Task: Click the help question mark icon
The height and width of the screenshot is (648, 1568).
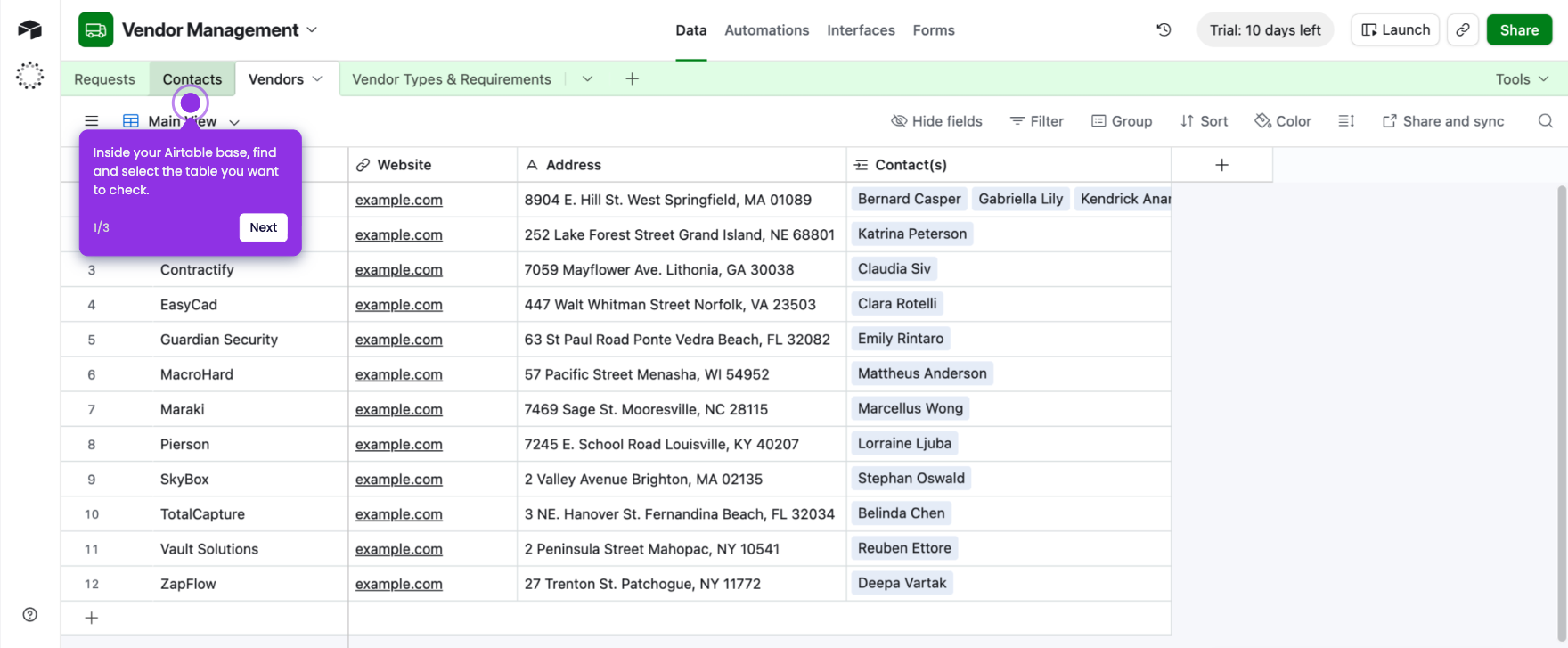Action: point(30,614)
